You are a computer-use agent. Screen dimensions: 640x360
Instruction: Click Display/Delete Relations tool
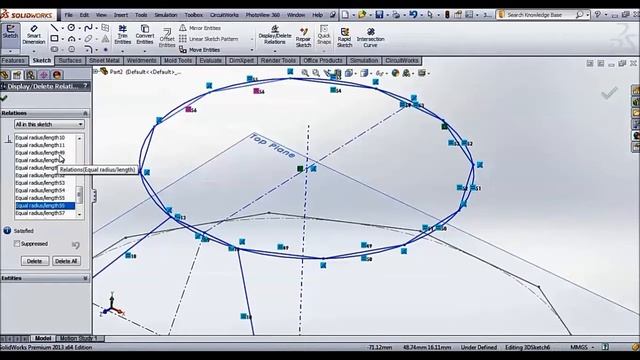click(x=275, y=35)
